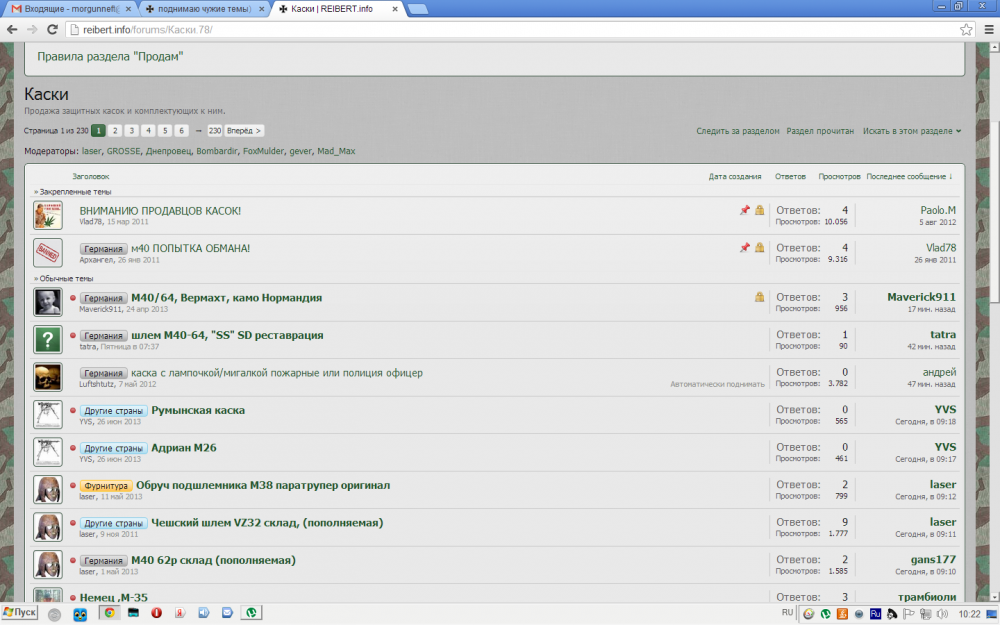Click Maverick911's avatar on the M40/64 thread
This screenshot has height=625, width=1000.
(48, 302)
